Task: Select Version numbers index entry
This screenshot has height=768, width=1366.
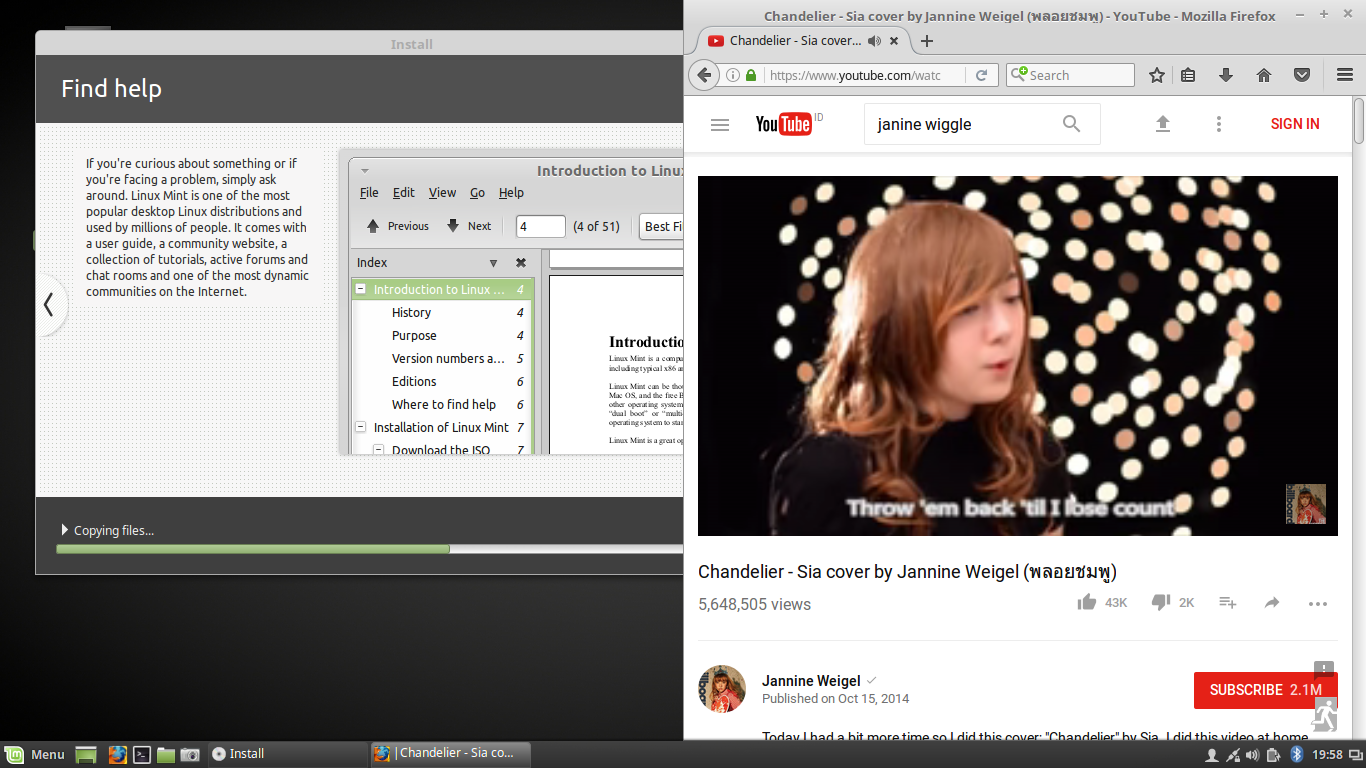Action: point(448,358)
